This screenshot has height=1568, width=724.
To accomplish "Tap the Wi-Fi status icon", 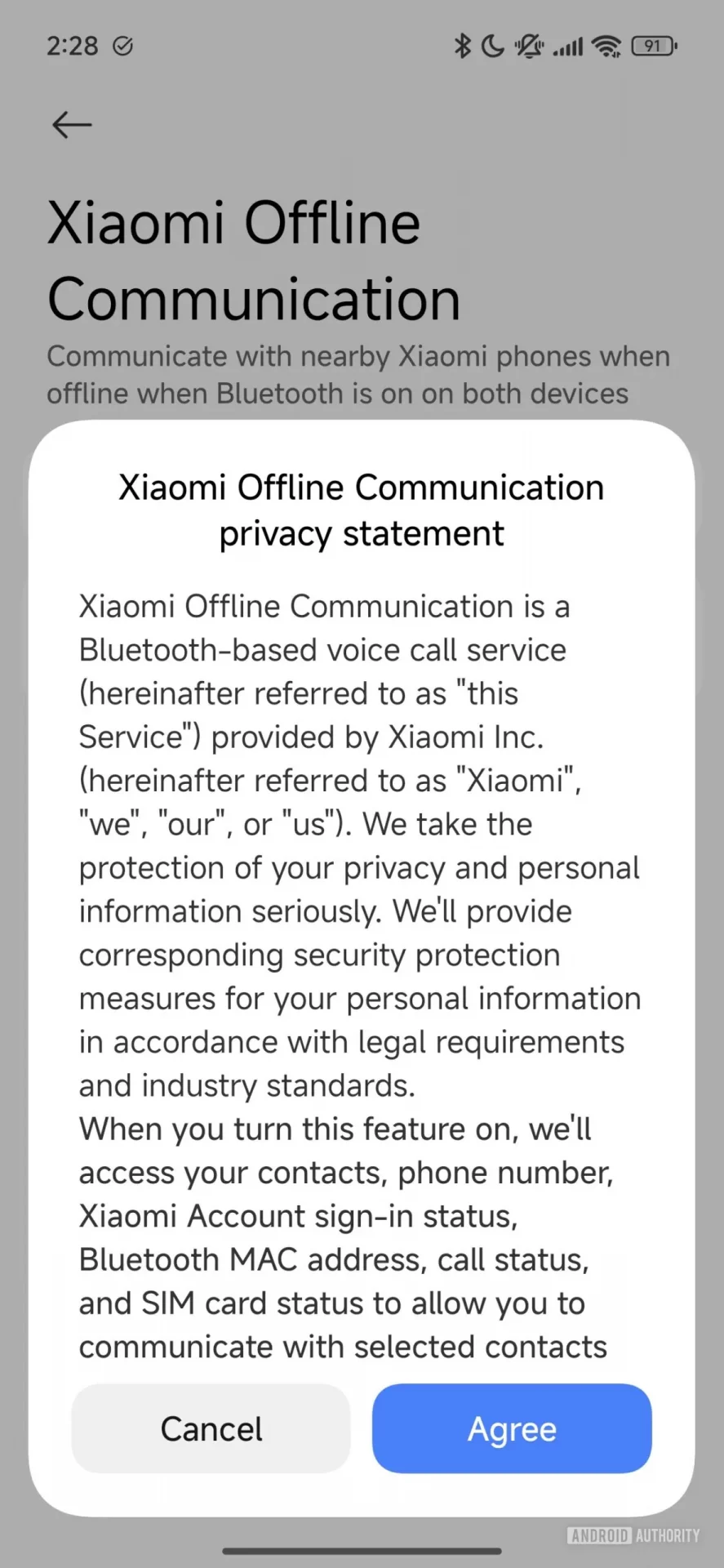I will [606, 47].
